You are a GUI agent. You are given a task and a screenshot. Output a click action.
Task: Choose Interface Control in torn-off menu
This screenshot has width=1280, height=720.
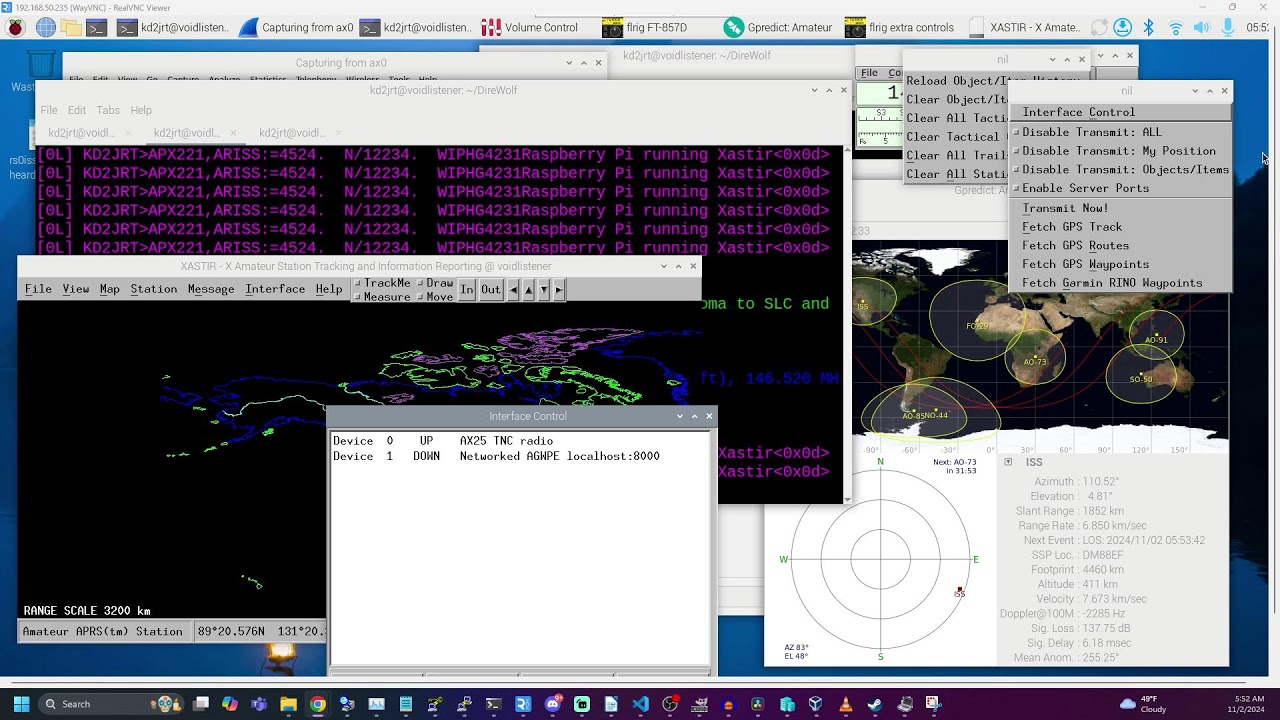[1120, 112]
